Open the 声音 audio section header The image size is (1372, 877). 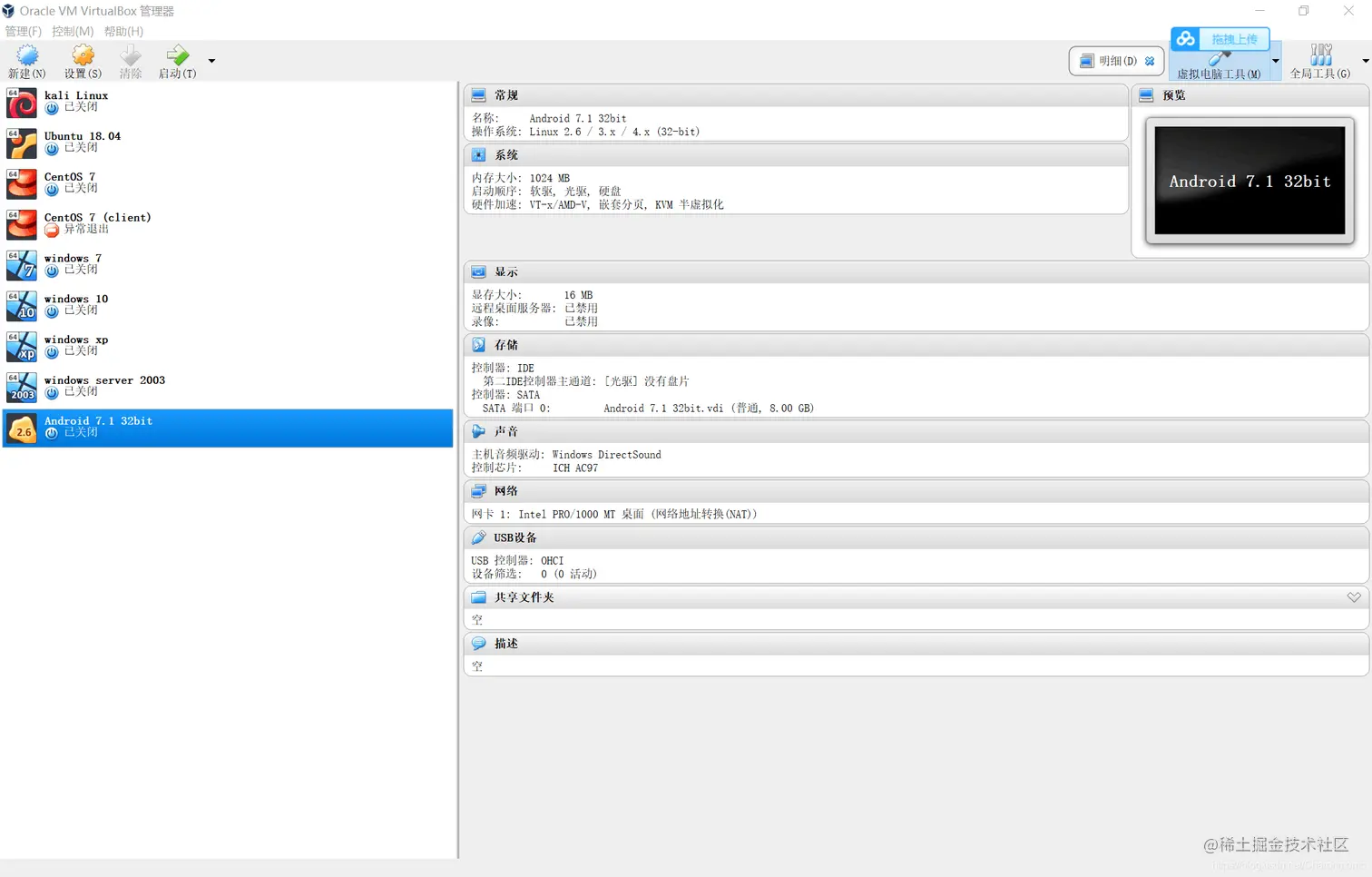[916, 431]
